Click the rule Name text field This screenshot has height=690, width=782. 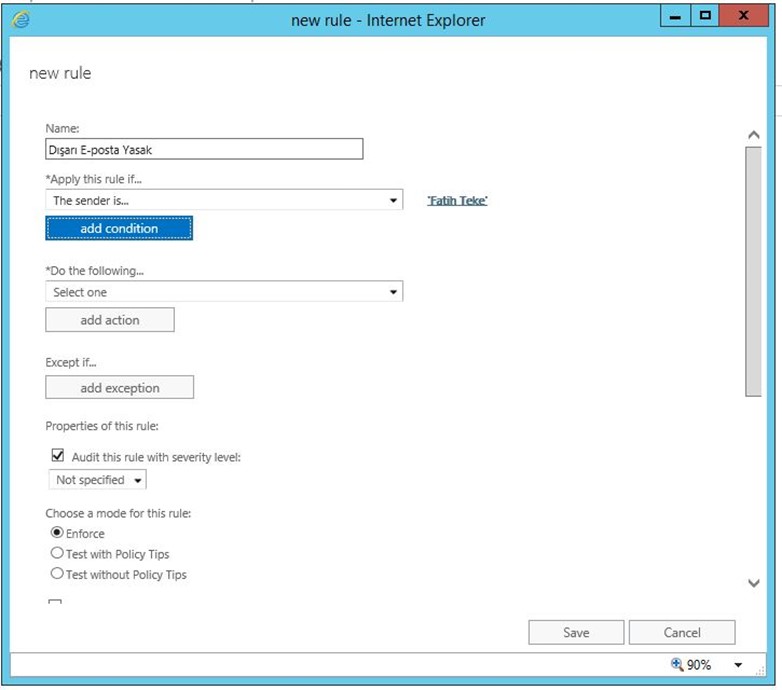tap(204, 149)
